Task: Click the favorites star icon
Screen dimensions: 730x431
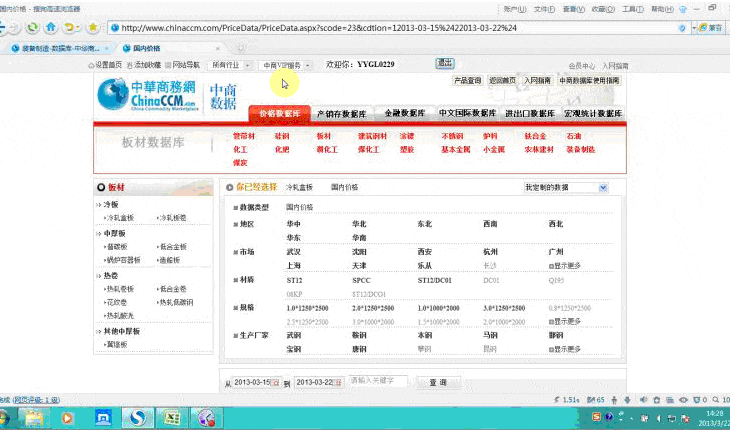Action: (x=93, y=27)
